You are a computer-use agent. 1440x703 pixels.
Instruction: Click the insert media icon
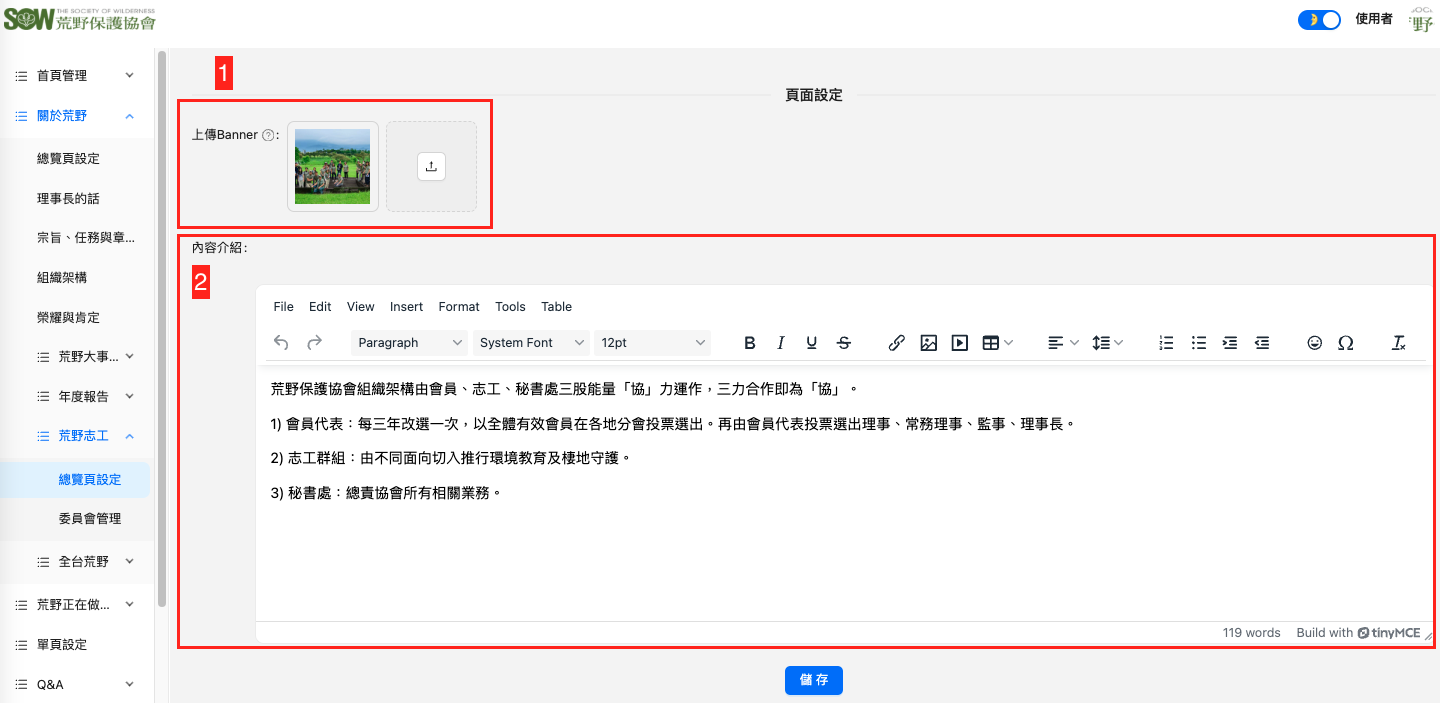tap(959, 343)
